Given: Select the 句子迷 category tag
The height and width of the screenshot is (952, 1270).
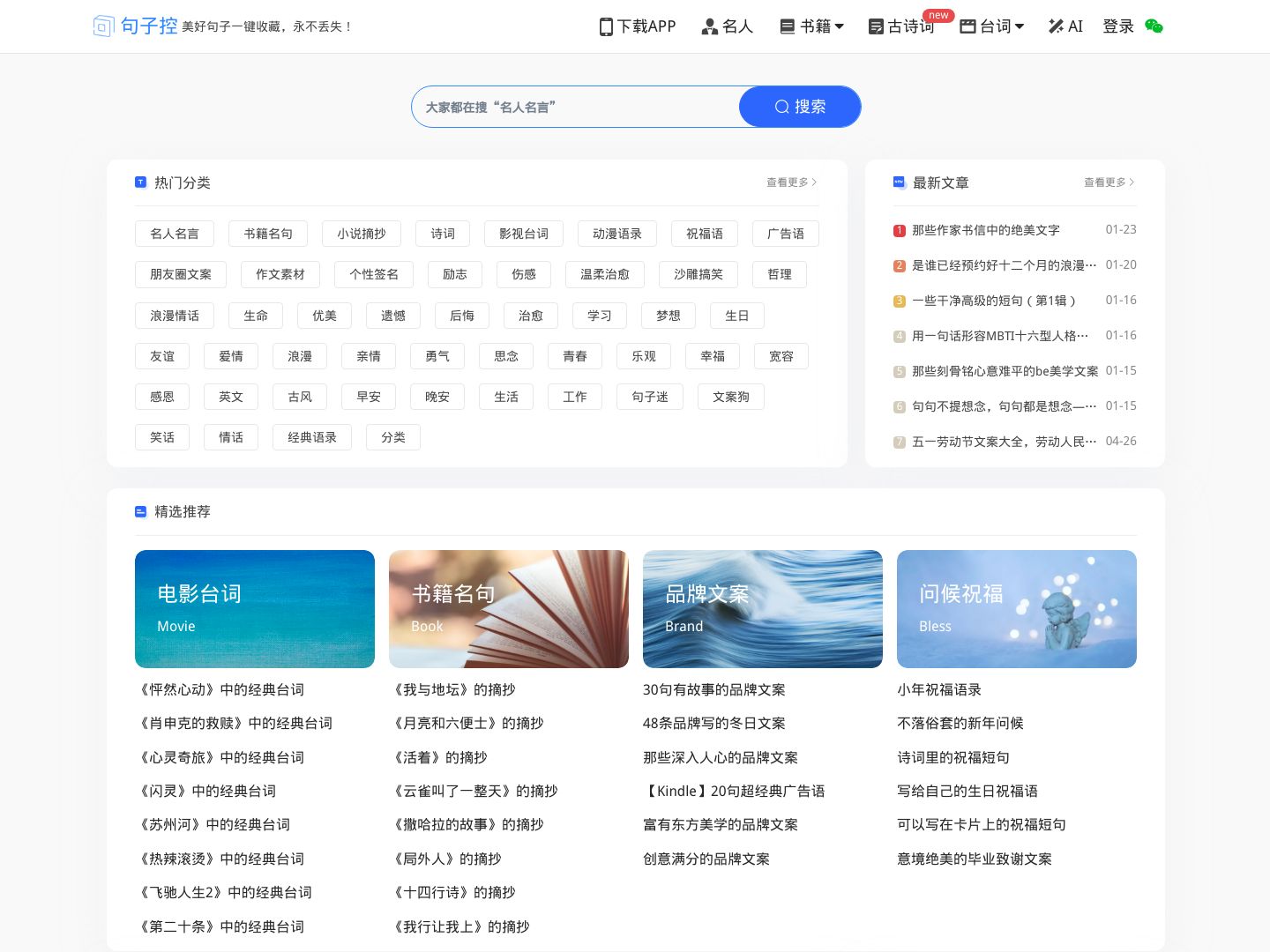Looking at the screenshot, I should point(650,397).
